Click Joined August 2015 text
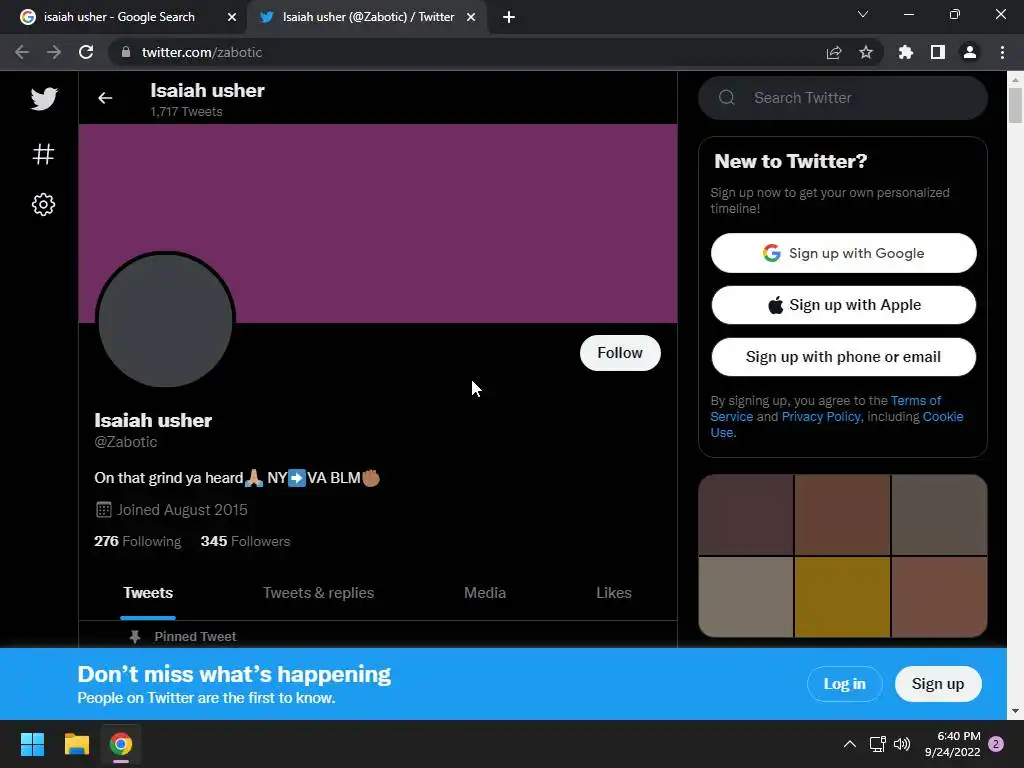Viewport: 1024px width, 768px height. 182,510
